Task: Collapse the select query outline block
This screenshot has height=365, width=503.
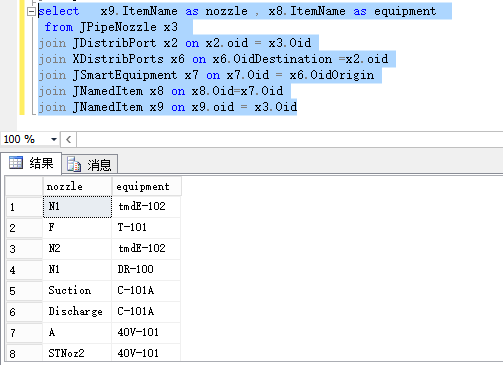Action: tap(31, 12)
